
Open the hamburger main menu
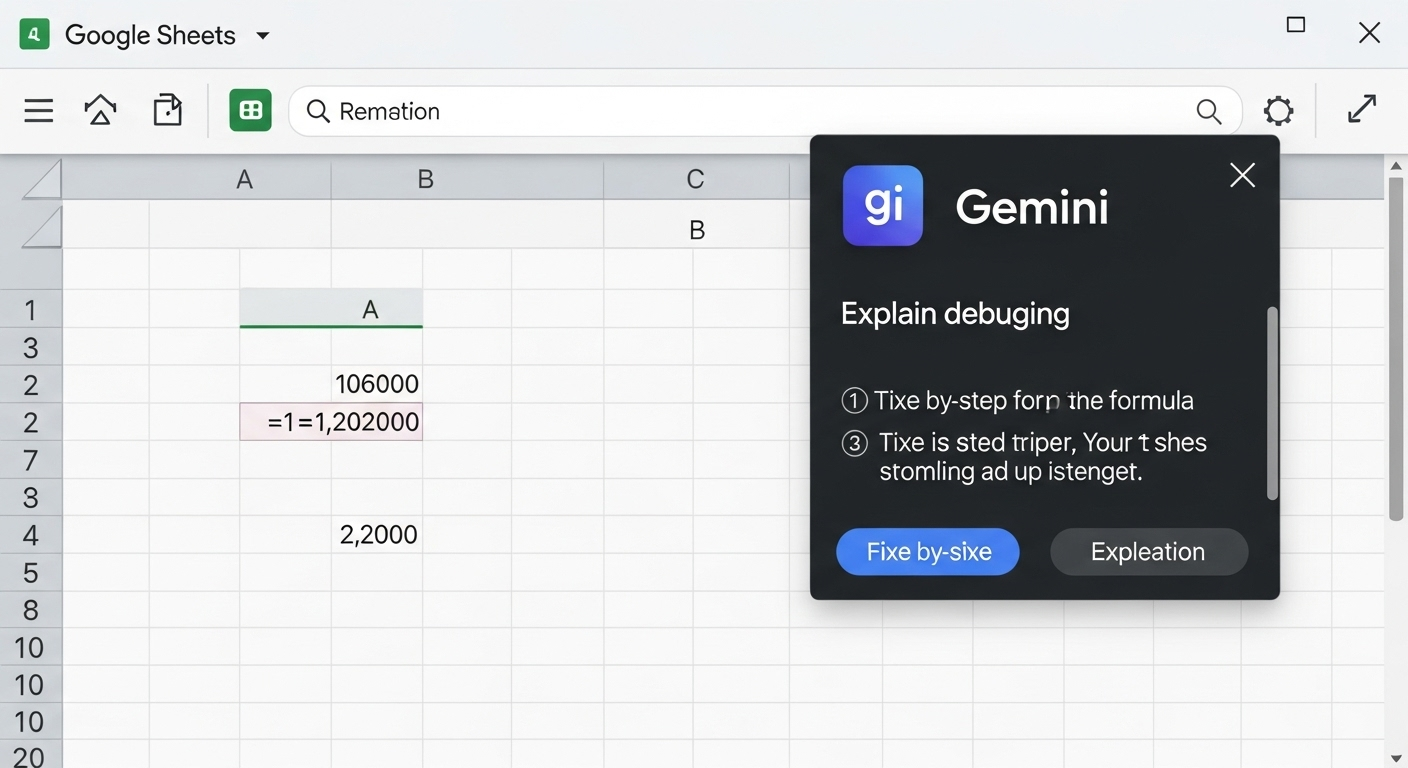pyautogui.click(x=38, y=111)
